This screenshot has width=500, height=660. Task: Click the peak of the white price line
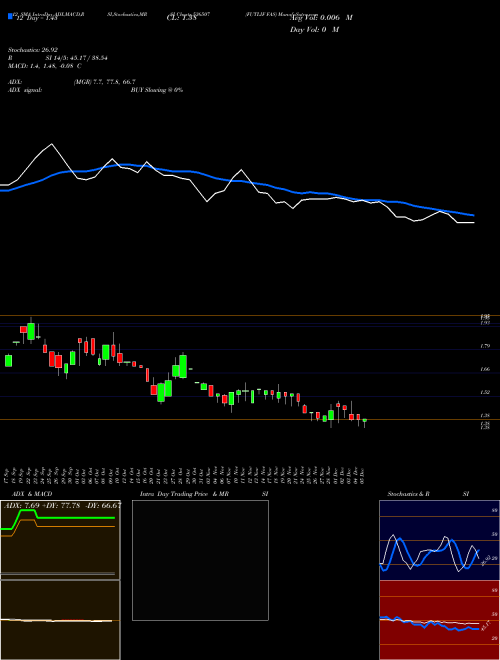tap(52, 144)
